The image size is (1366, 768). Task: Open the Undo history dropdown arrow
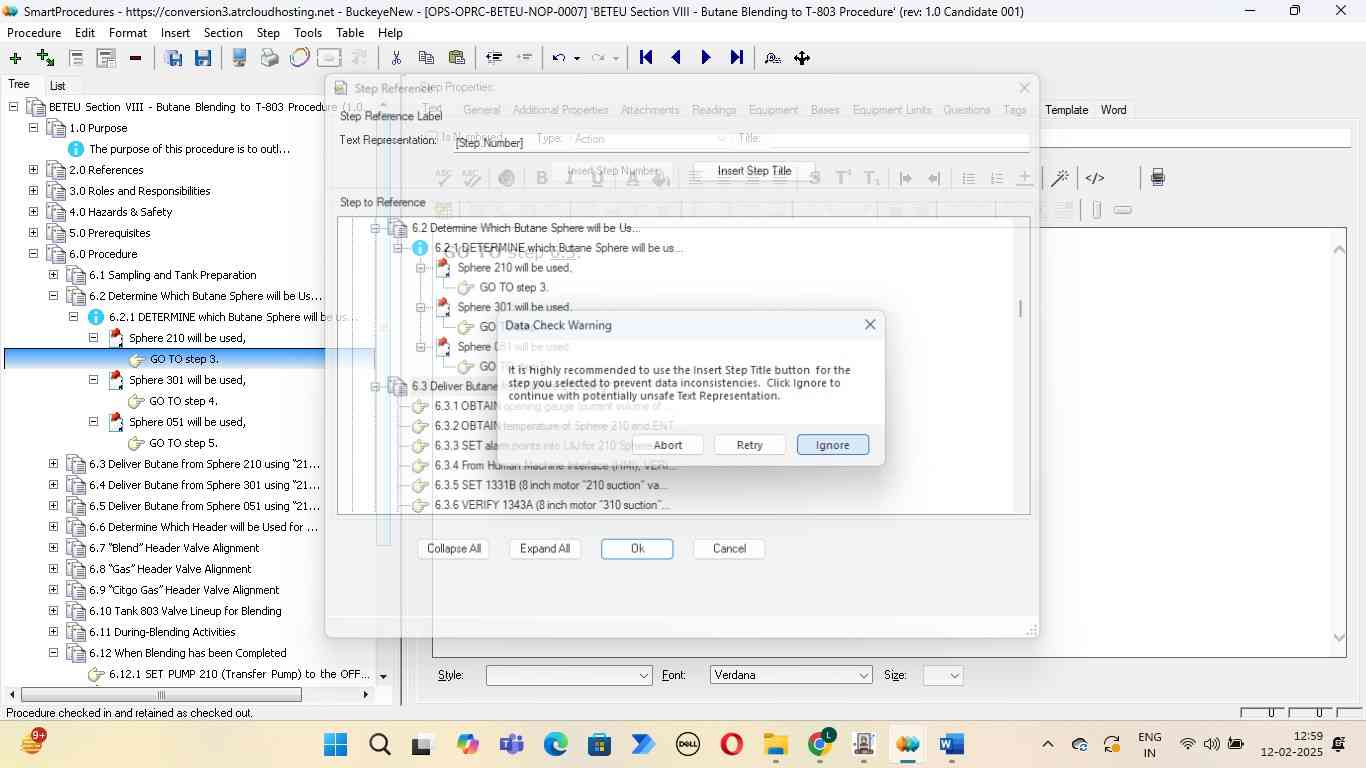[577, 58]
